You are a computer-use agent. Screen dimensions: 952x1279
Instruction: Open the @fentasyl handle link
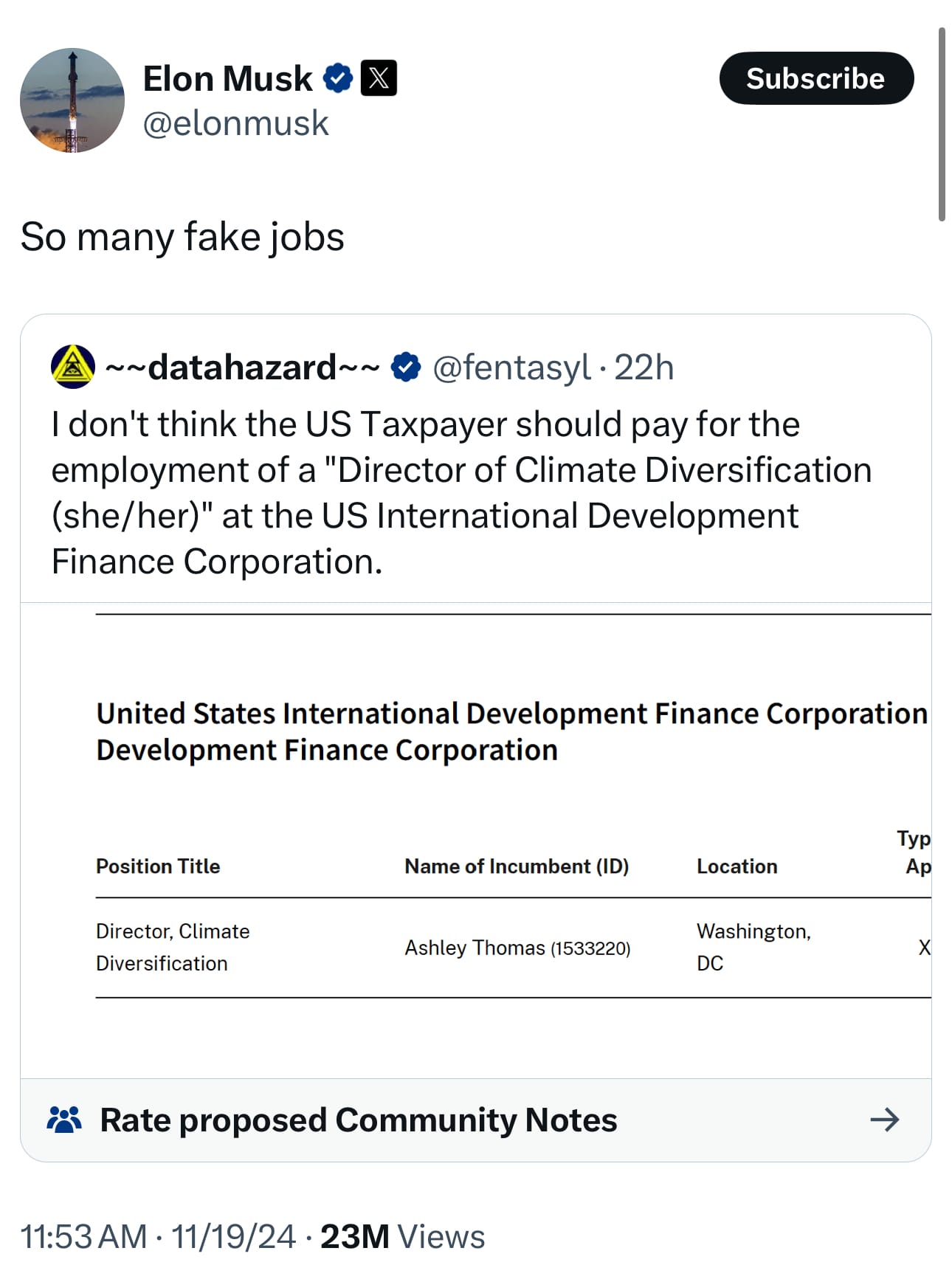tap(511, 368)
